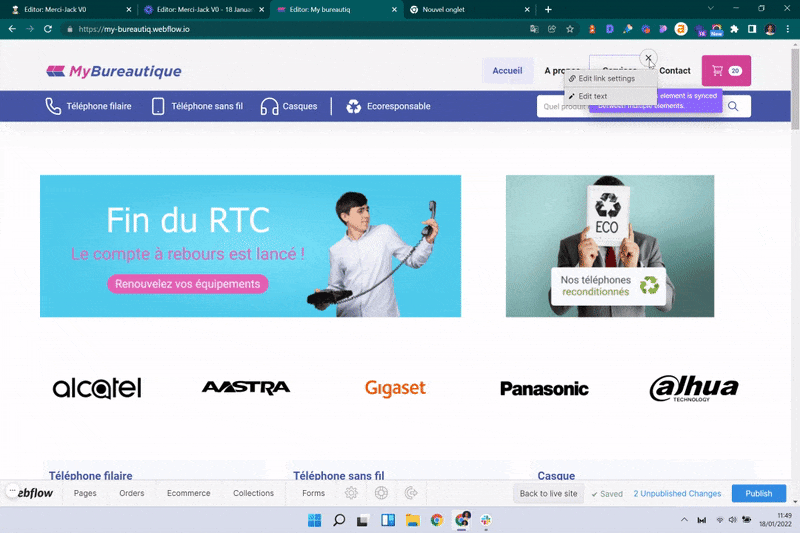The width and height of the screenshot is (800, 533).
Task: Open the Ecommerce editor tab
Action: (188, 493)
